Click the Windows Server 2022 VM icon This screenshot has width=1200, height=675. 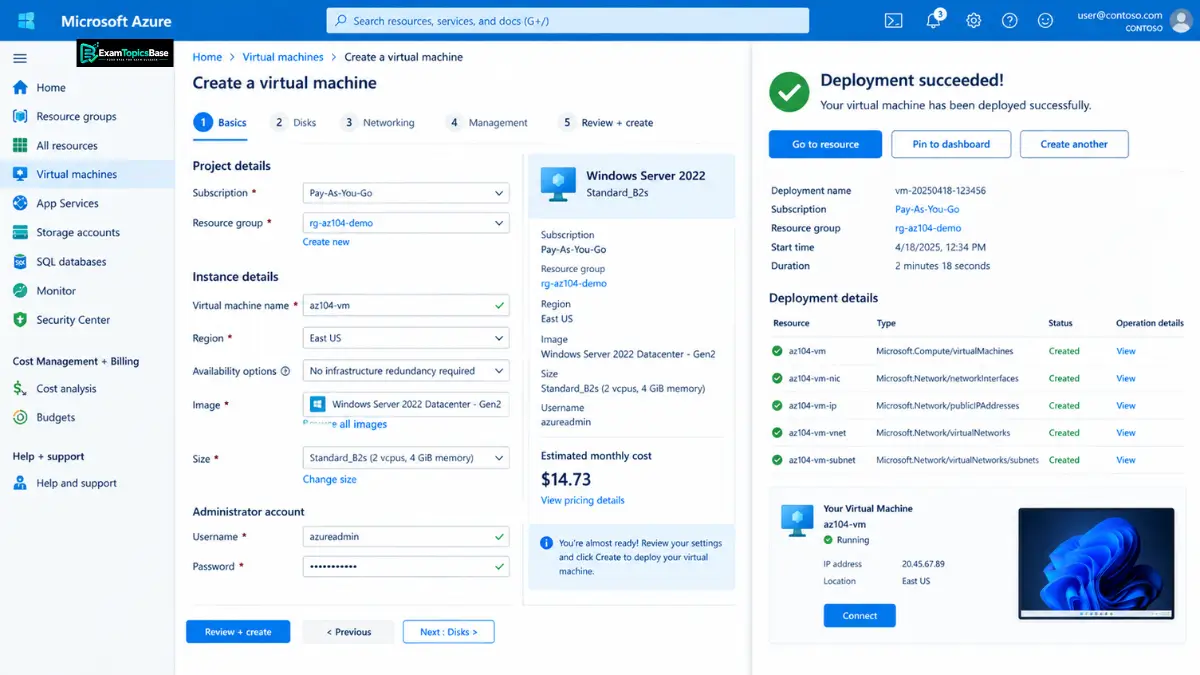coord(557,183)
